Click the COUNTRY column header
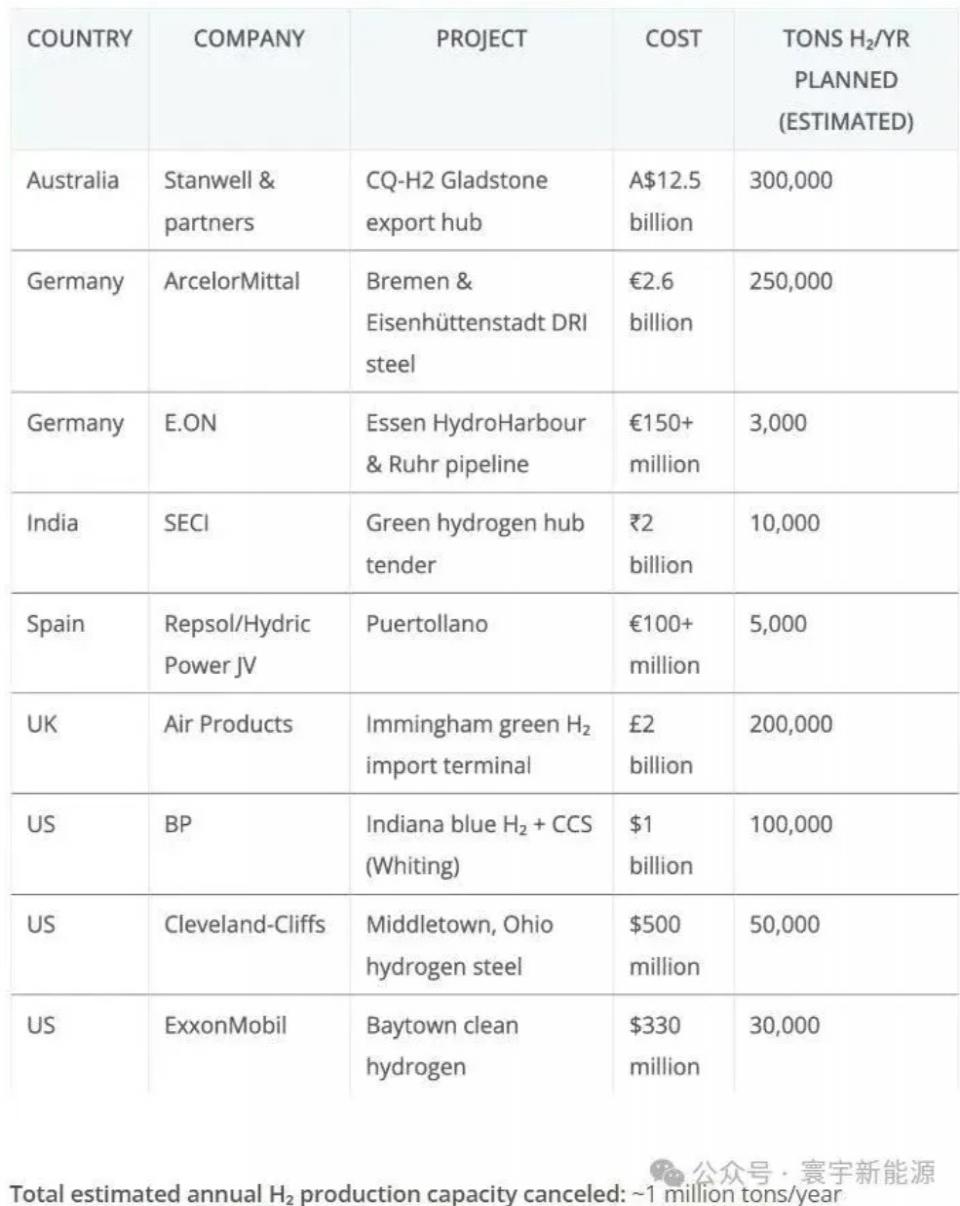960x1206 pixels. [80, 39]
